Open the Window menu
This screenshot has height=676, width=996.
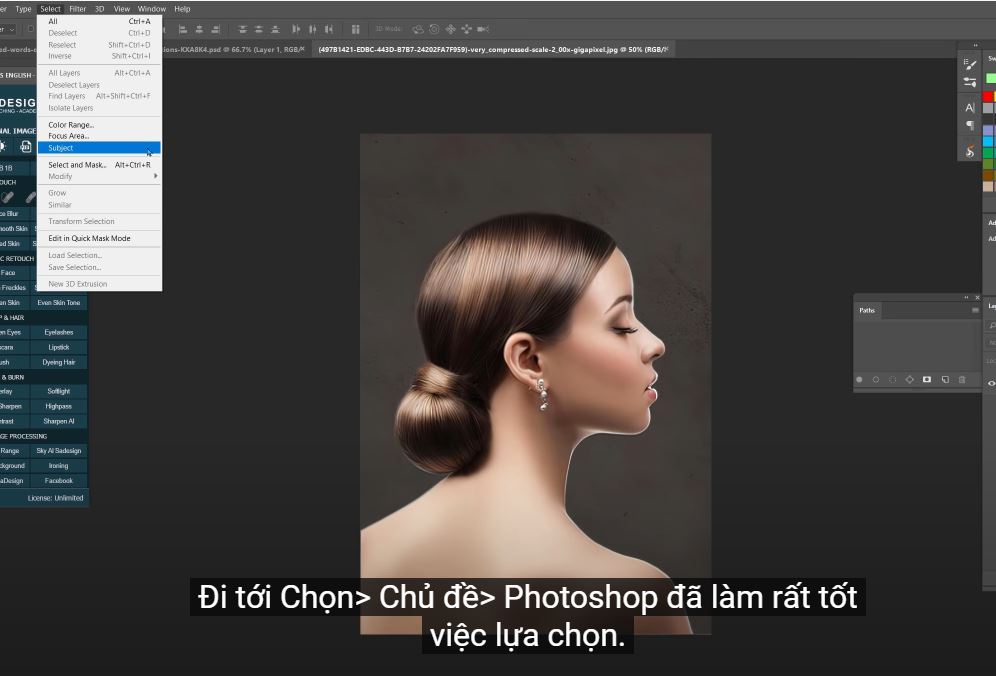click(x=152, y=9)
